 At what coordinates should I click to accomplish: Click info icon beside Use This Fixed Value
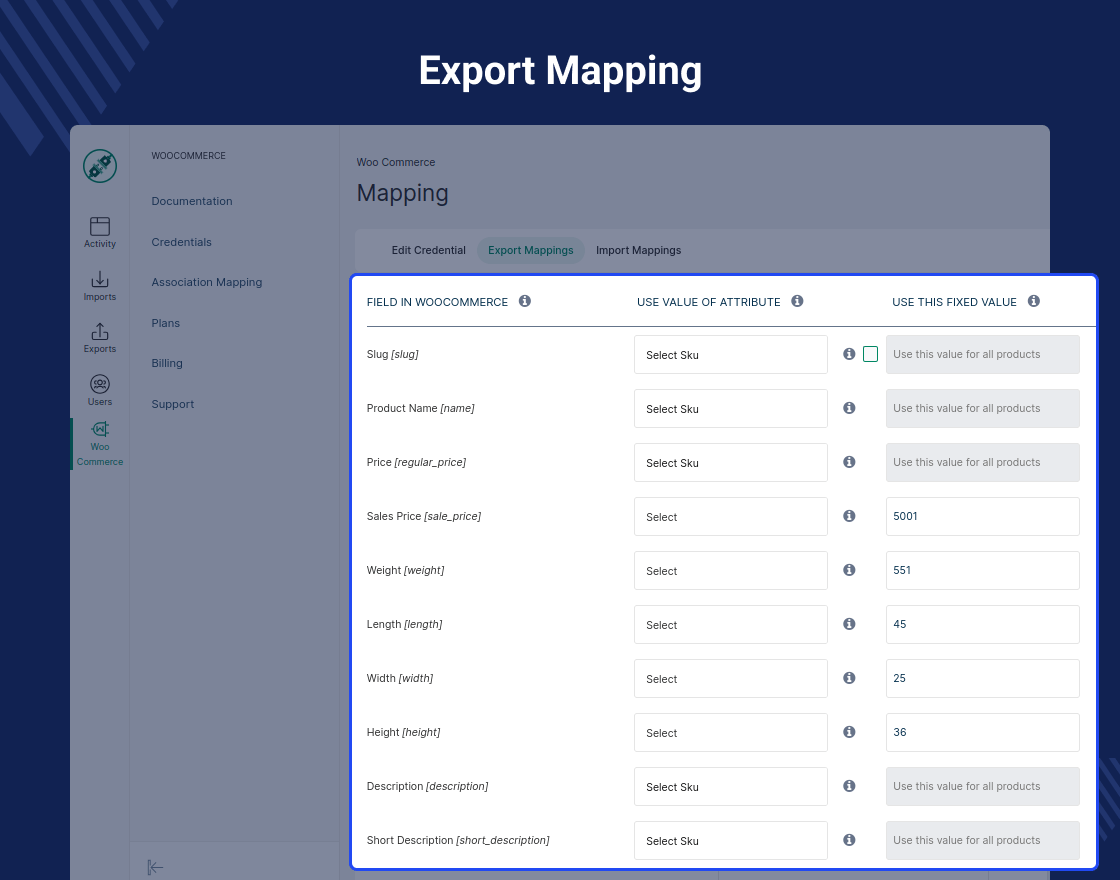[x=1034, y=301]
